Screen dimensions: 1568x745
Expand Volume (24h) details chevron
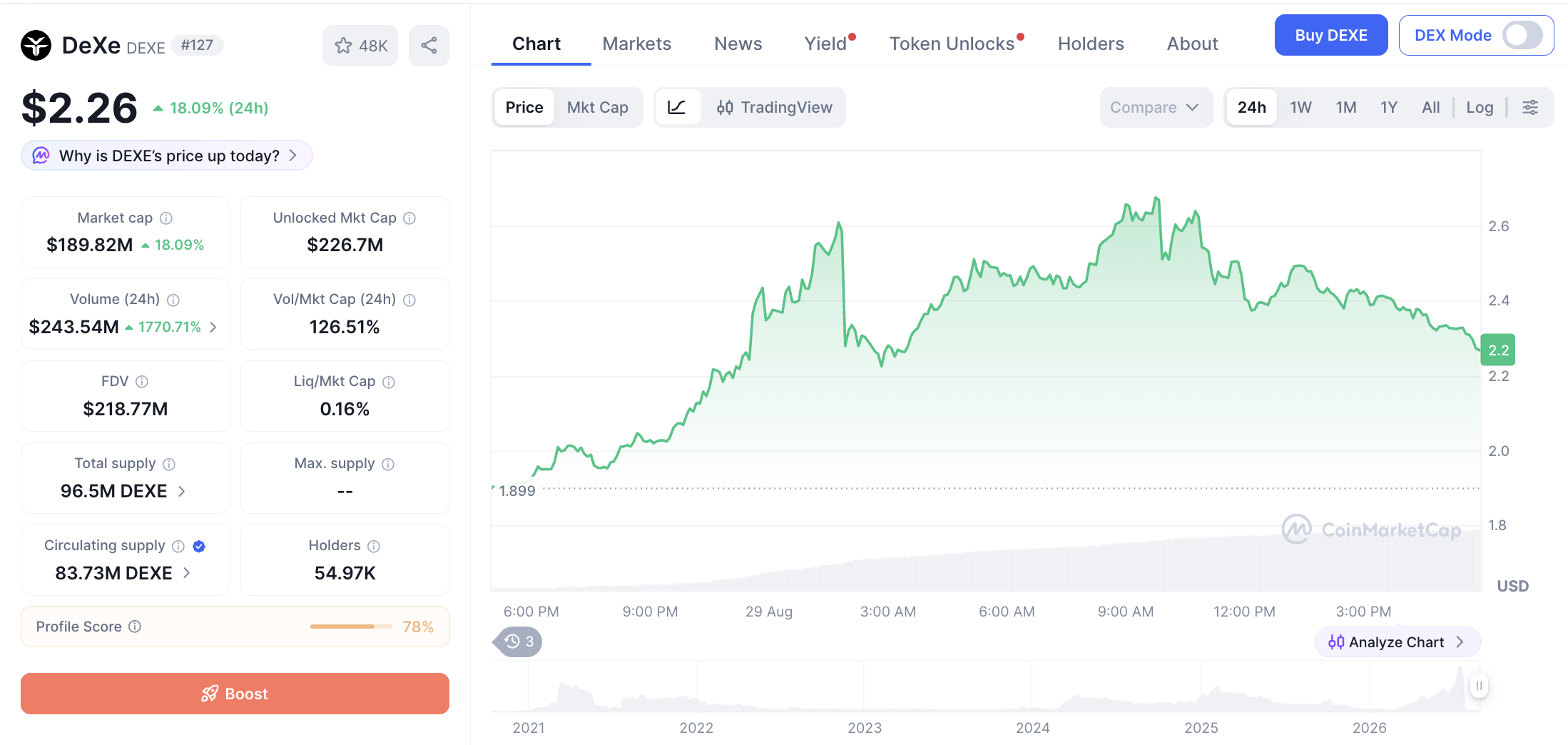coord(213,327)
